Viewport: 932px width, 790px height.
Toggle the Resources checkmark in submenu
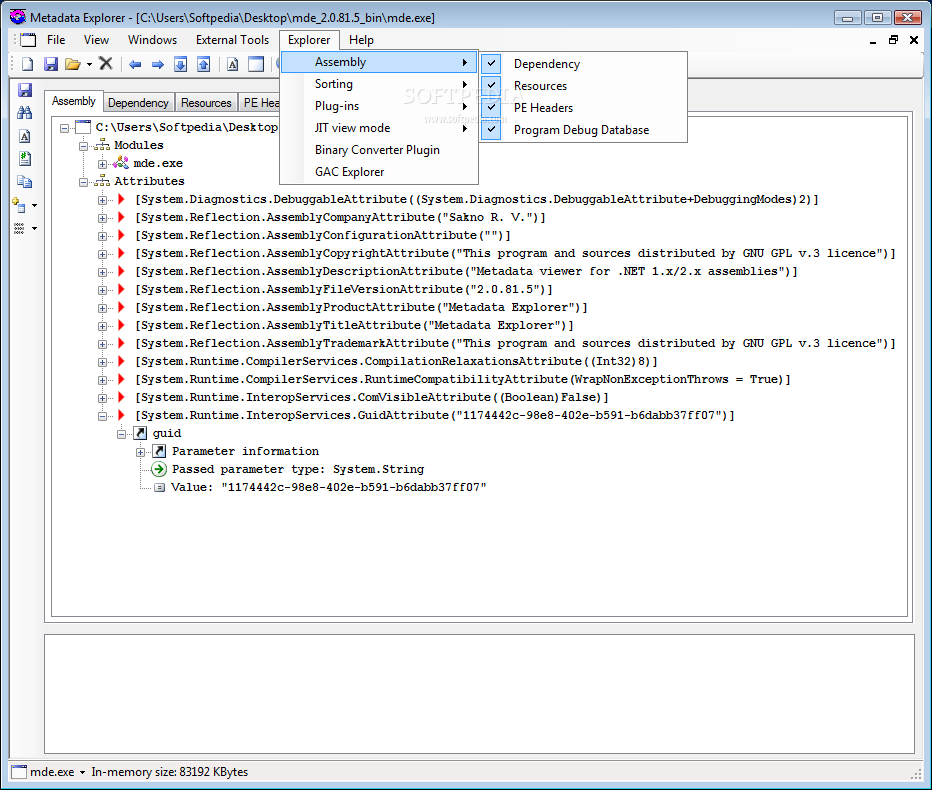click(x=492, y=85)
